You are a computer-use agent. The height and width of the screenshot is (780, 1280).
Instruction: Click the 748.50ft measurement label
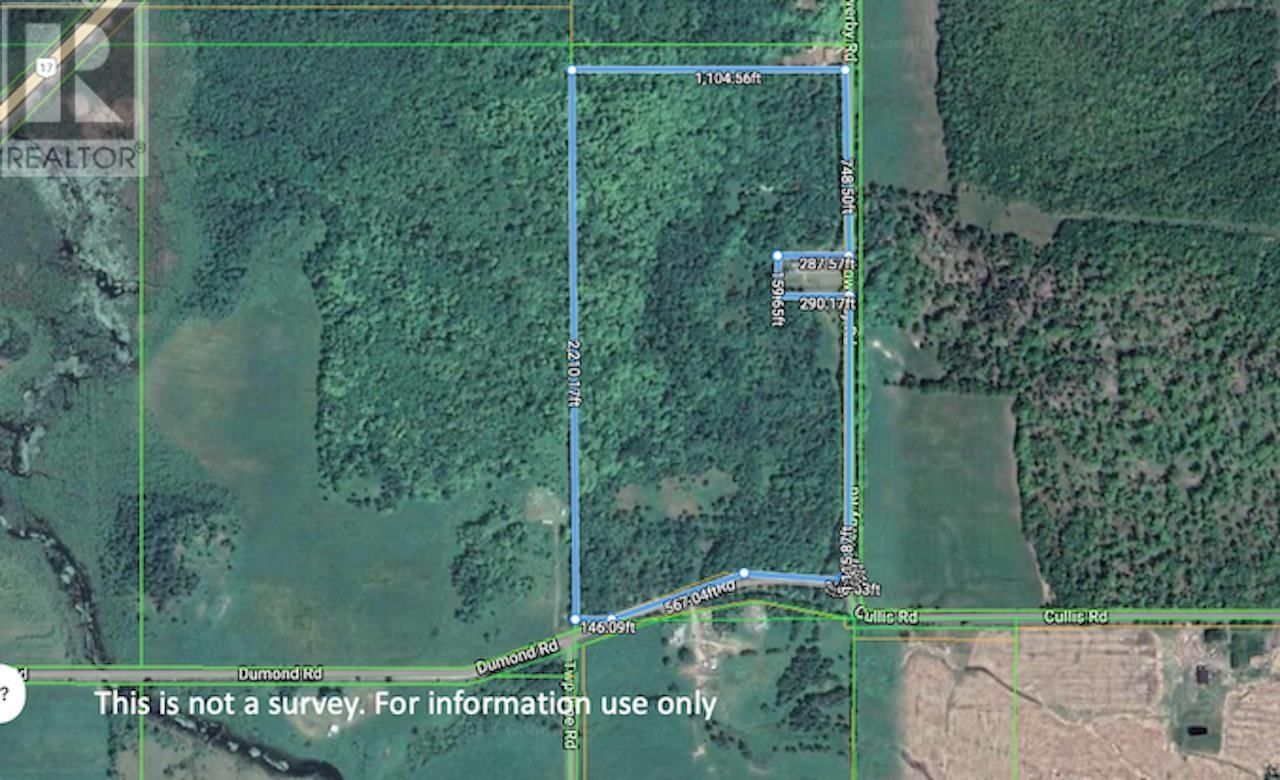coord(845,189)
